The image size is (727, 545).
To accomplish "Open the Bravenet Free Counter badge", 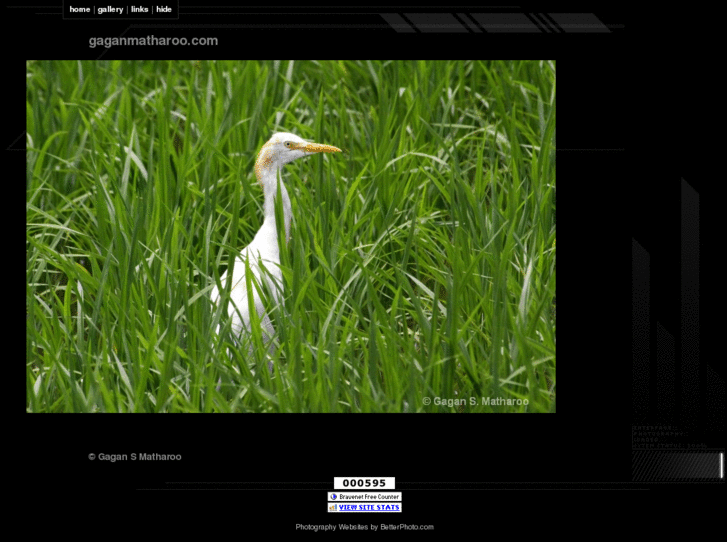I will pos(364,497).
